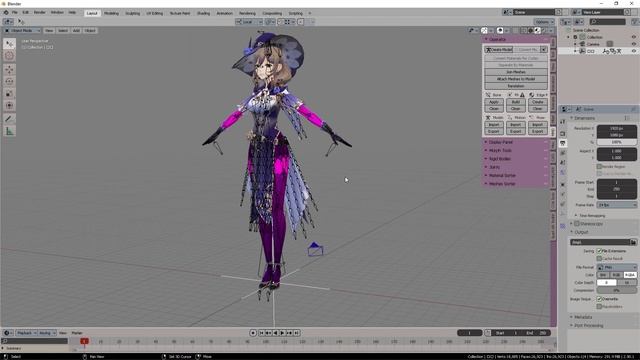This screenshot has width=640, height=360.
Task: Select the Cursor tool in the toolbar
Action: pyautogui.click(x=9, y=56)
